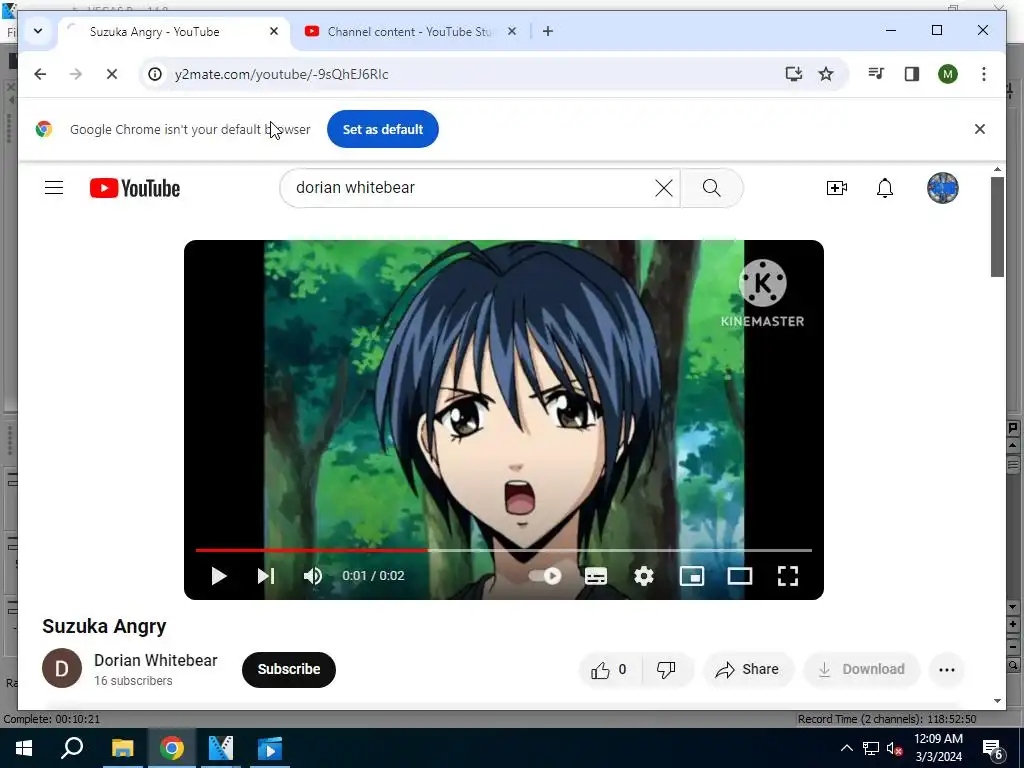Go to the YouTube home logo
The height and width of the screenshot is (768, 1024).
point(135,188)
